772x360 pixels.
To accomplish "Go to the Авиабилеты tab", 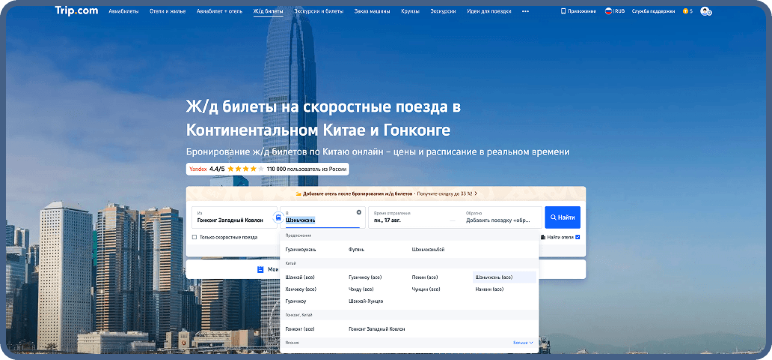I will click(124, 11).
